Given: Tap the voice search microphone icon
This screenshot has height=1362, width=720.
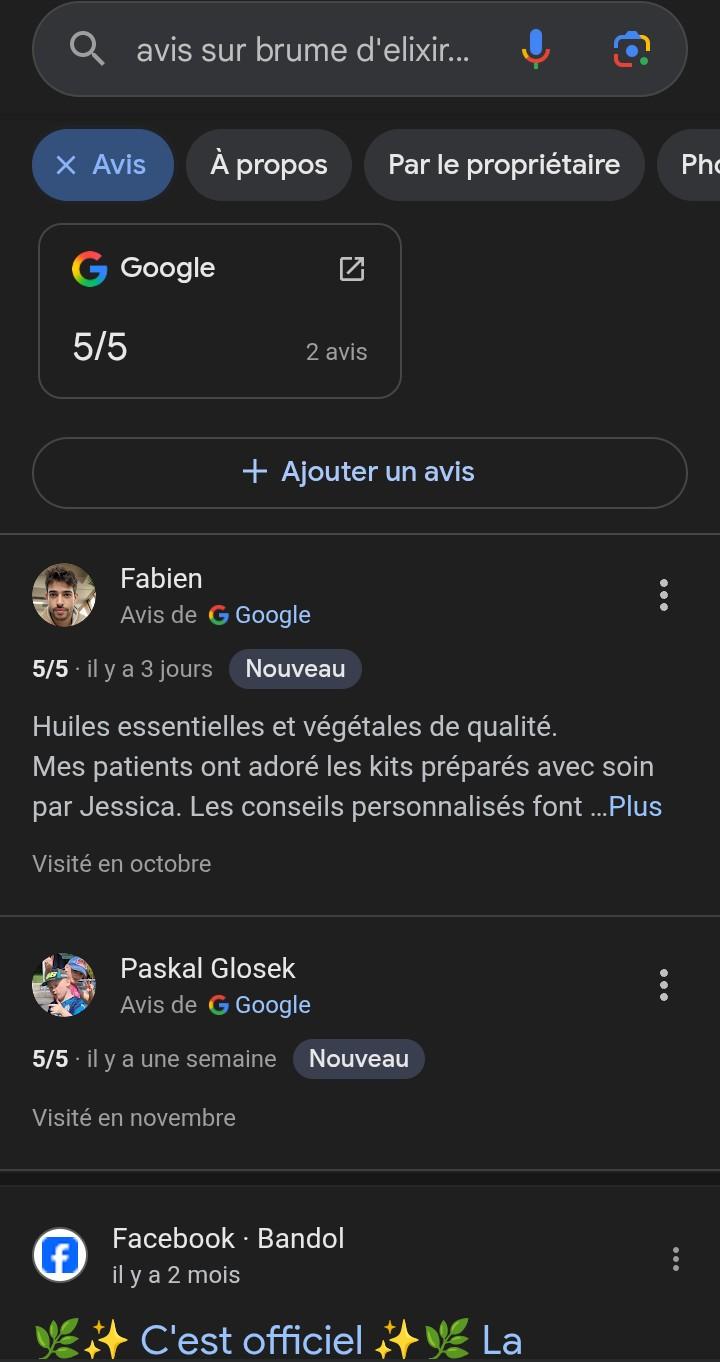Looking at the screenshot, I should click(x=536, y=48).
